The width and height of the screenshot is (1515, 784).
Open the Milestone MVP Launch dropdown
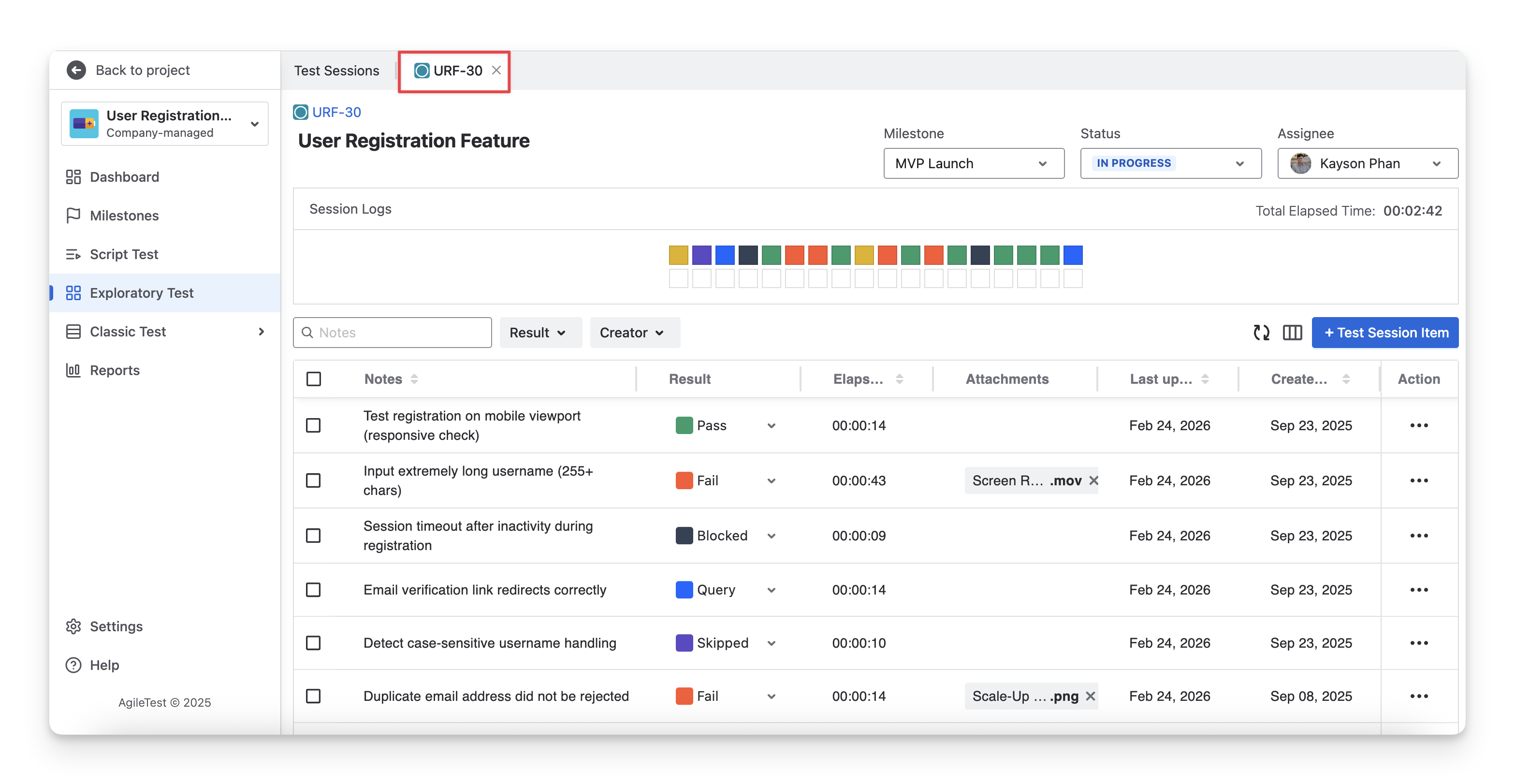click(x=973, y=163)
